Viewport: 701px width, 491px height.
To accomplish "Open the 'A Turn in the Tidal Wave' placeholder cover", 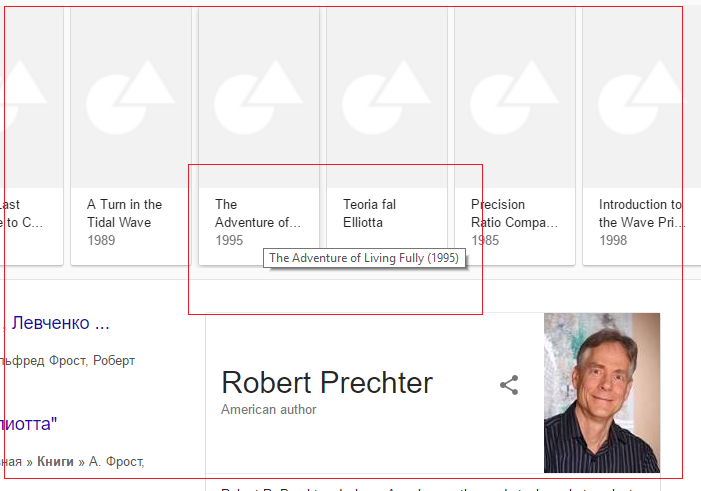I will 131,97.
